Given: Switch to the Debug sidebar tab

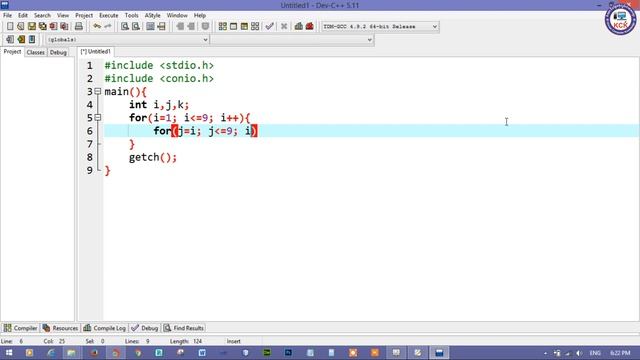Looking at the screenshot, I should [58, 52].
